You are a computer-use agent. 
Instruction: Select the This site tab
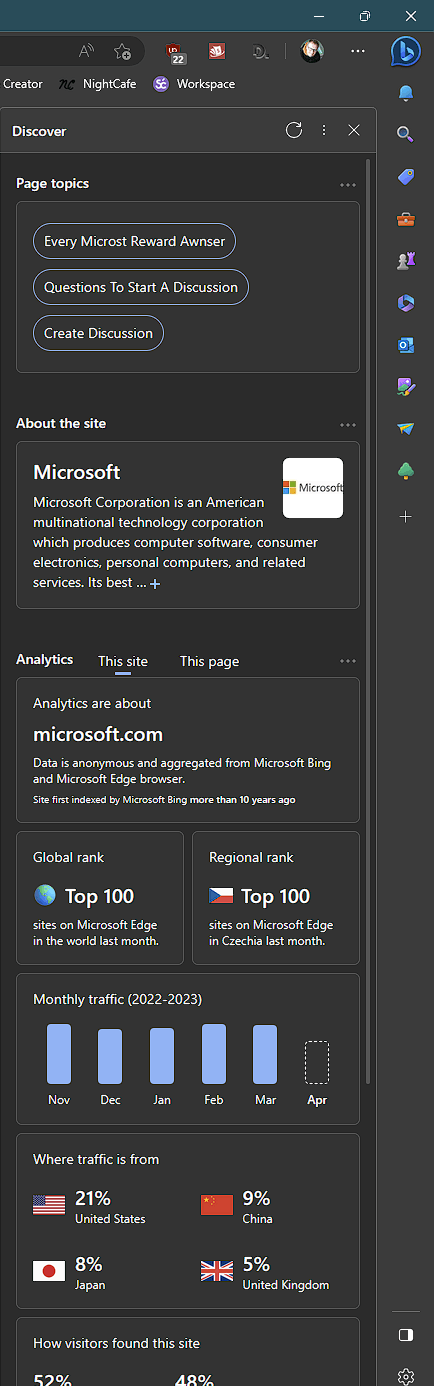click(123, 661)
